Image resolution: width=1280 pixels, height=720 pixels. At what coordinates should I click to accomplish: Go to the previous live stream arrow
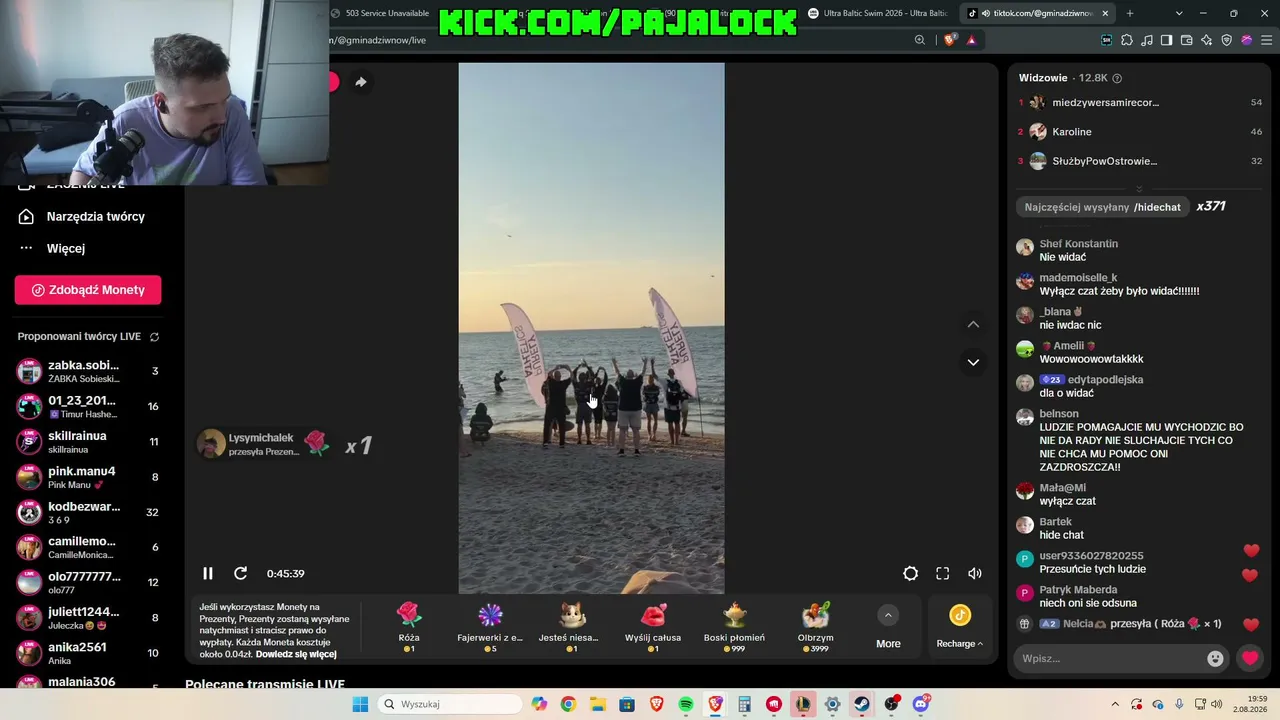pos(973,324)
